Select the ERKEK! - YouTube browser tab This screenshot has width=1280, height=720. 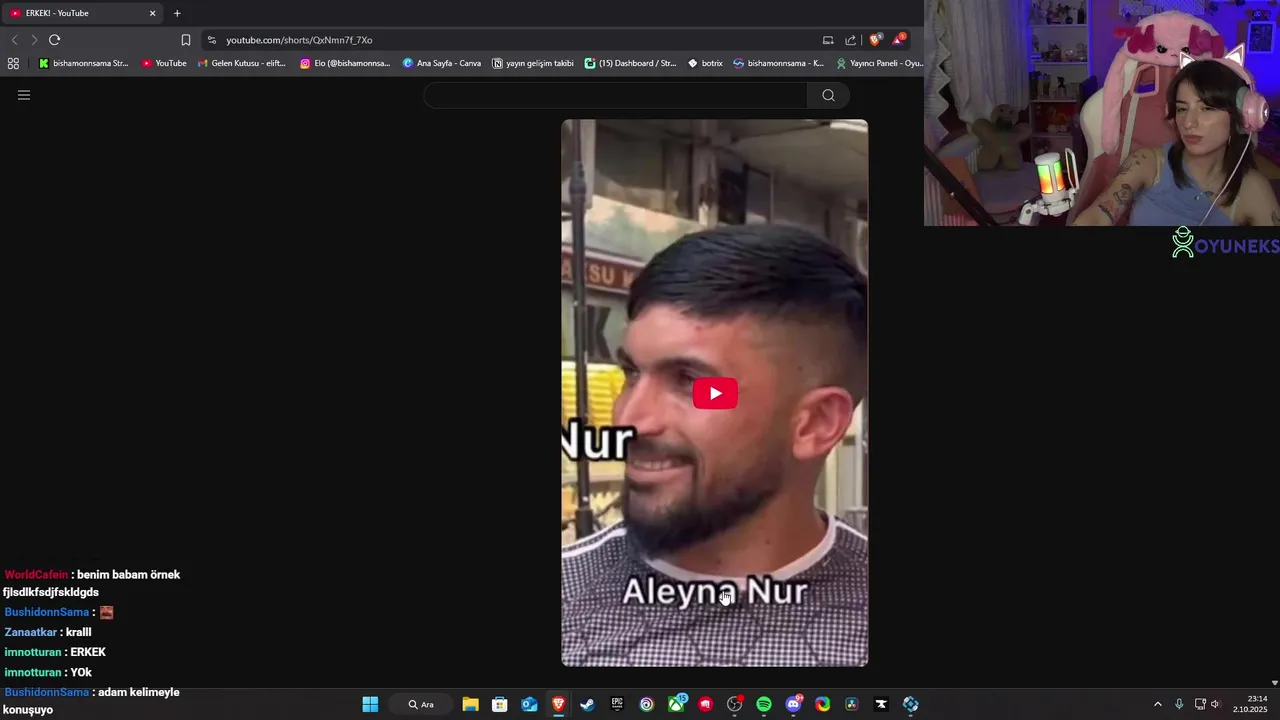pos(82,13)
